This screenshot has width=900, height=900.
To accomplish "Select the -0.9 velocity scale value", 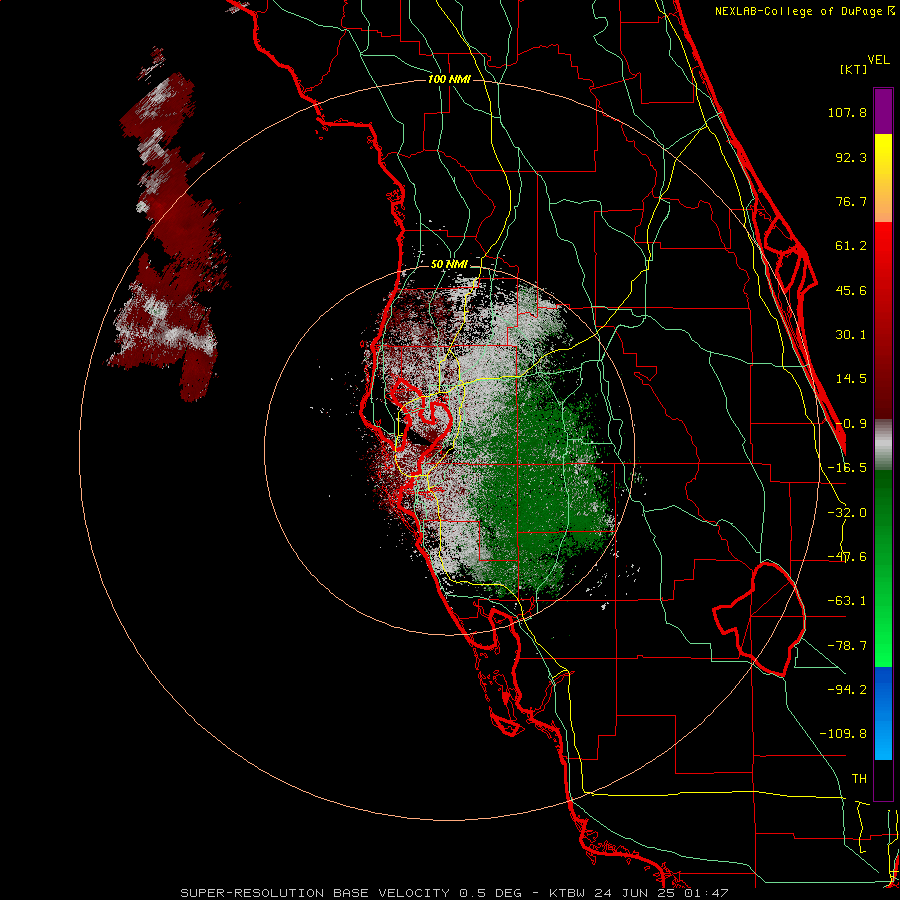I will click(851, 424).
